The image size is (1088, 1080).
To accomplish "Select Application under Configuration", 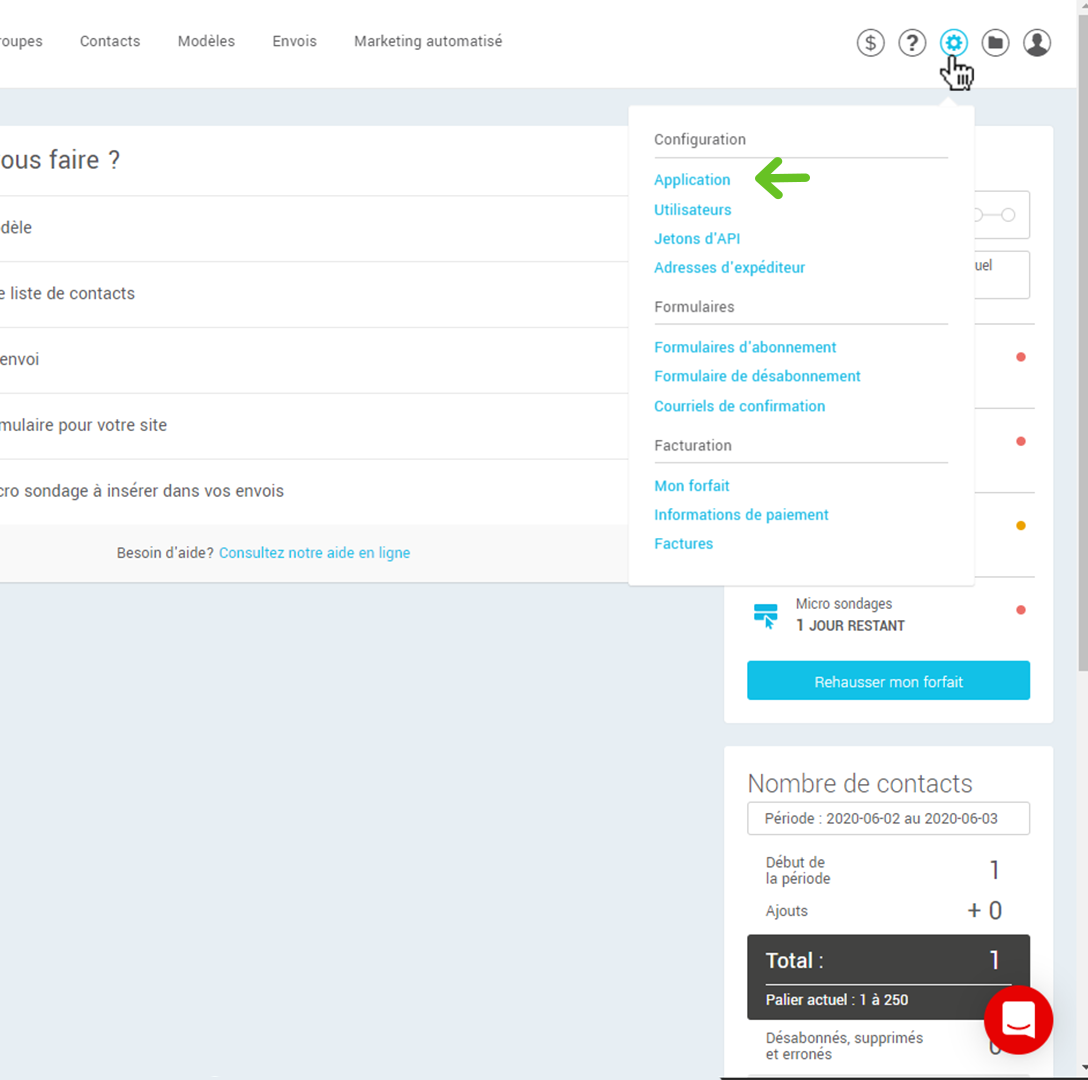I will (x=692, y=180).
